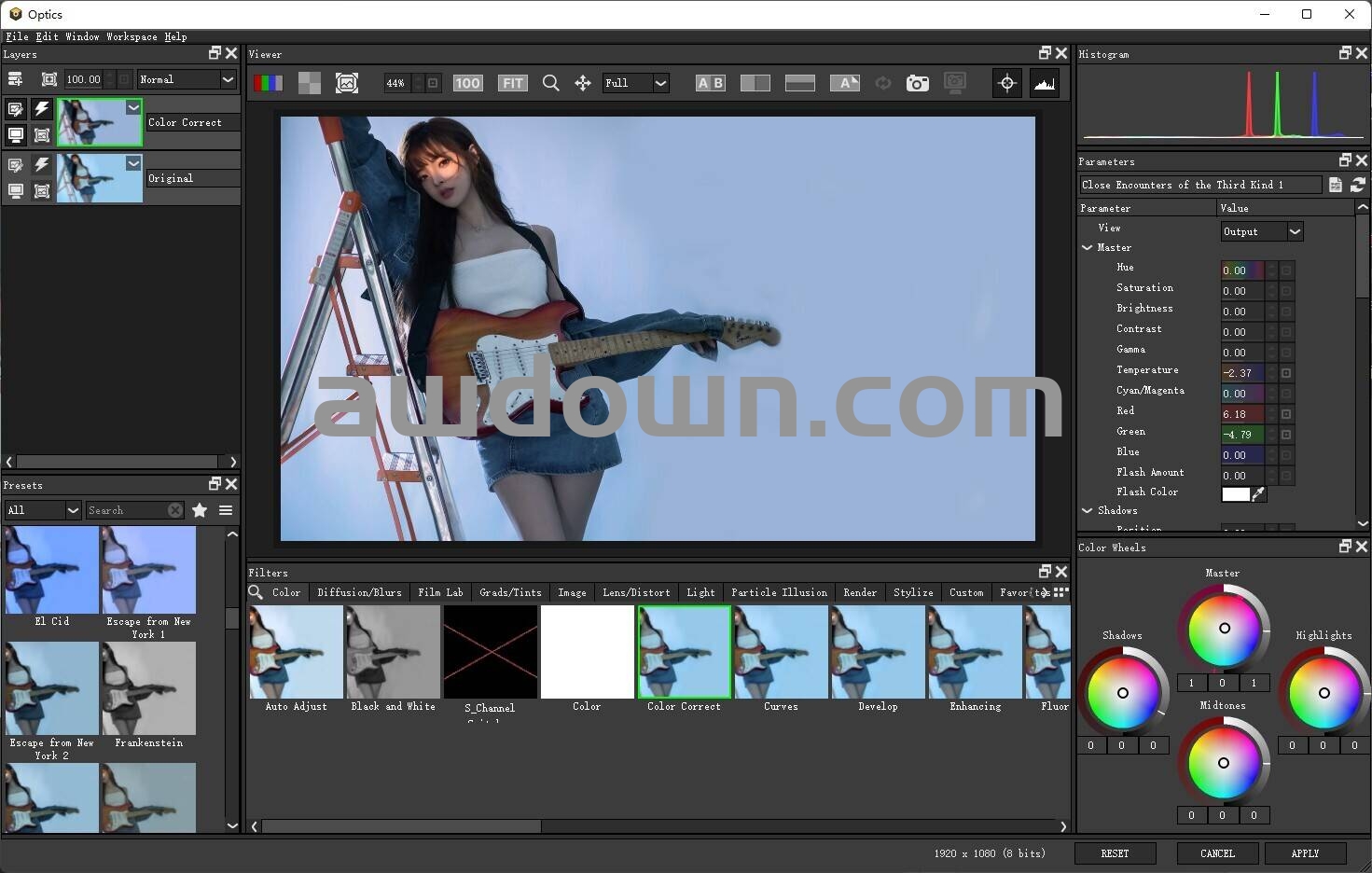Open the Workspace menu

[x=132, y=36]
